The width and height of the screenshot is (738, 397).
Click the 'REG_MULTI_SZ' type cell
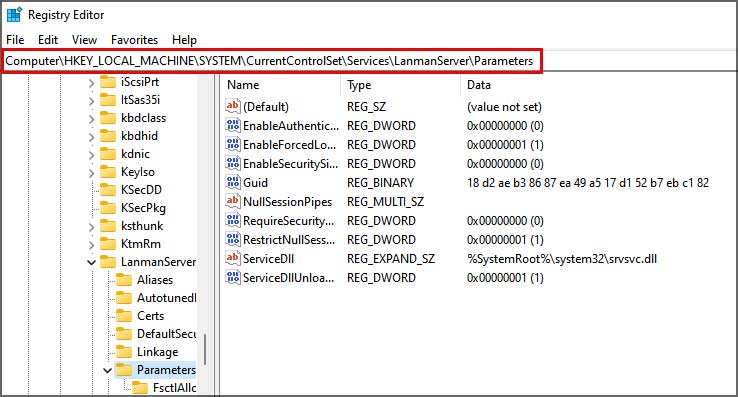385,202
